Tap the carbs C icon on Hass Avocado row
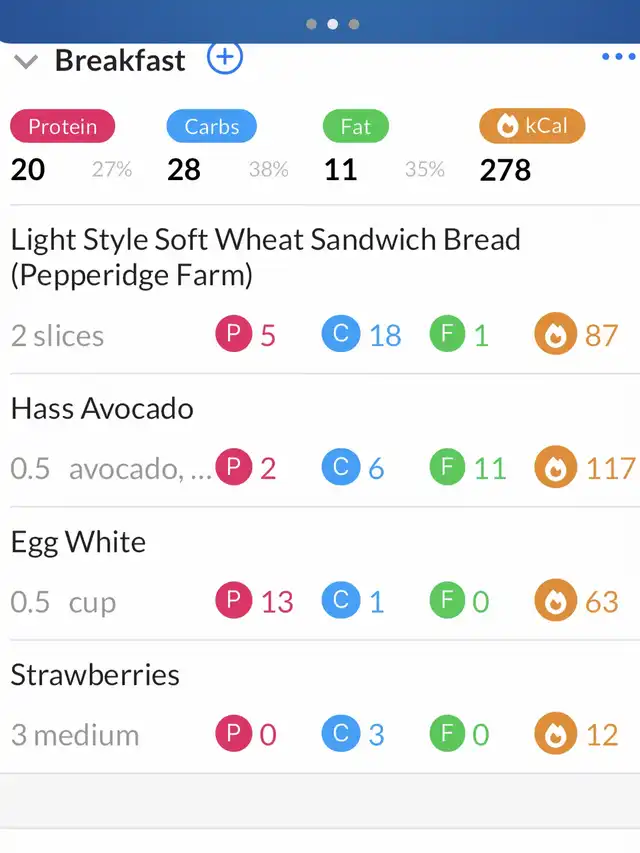The image size is (640, 853). pos(340,468)
